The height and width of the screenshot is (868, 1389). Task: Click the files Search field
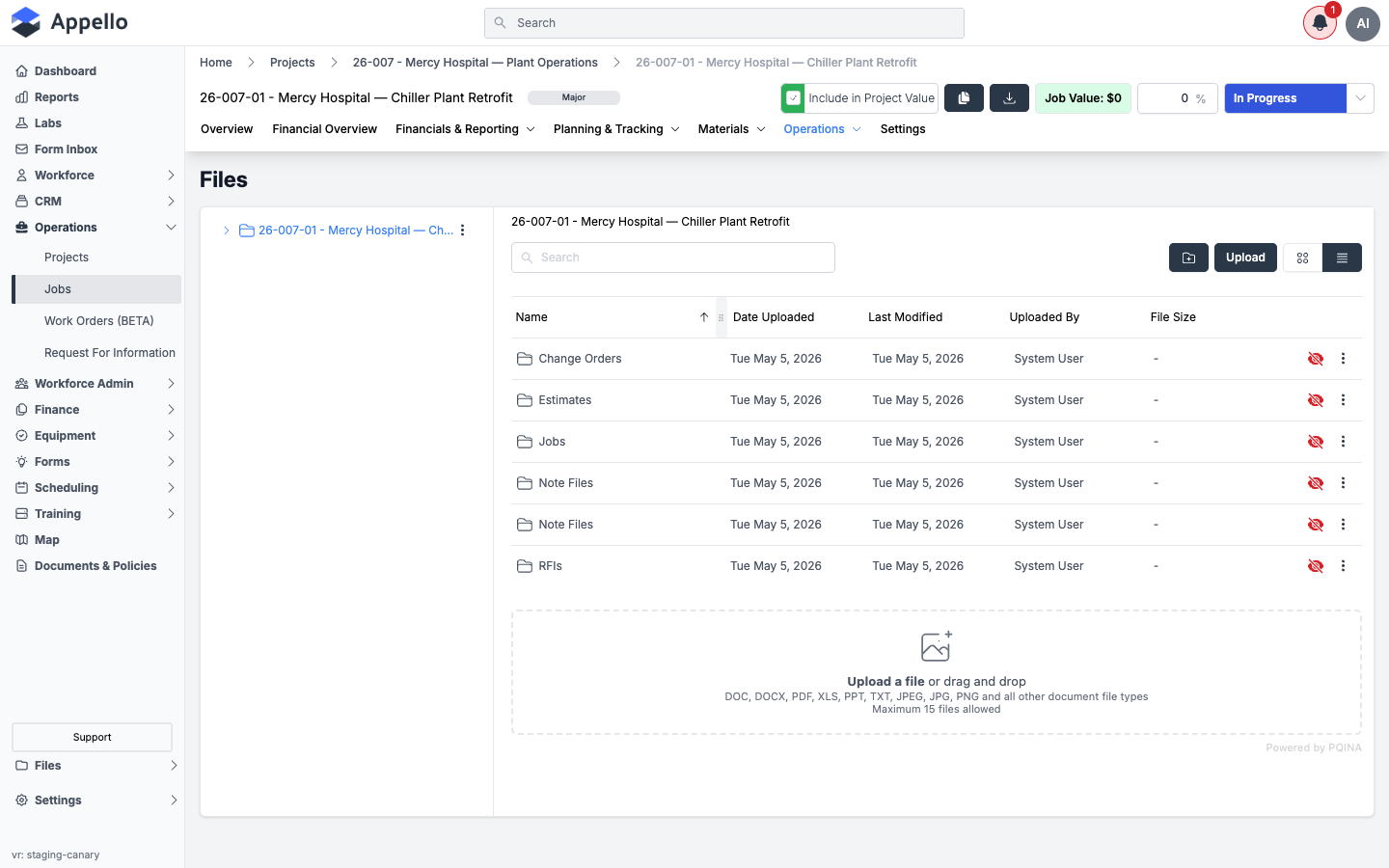[673, 258]
